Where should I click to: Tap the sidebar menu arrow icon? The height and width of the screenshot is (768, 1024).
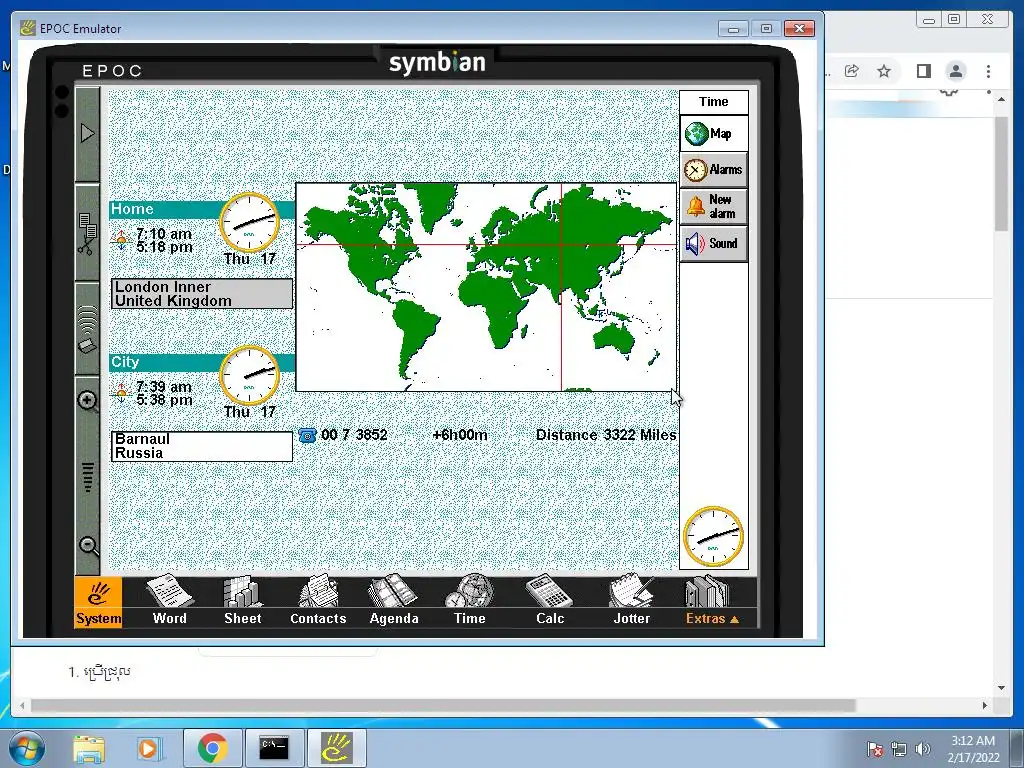[x=88, y=134]
